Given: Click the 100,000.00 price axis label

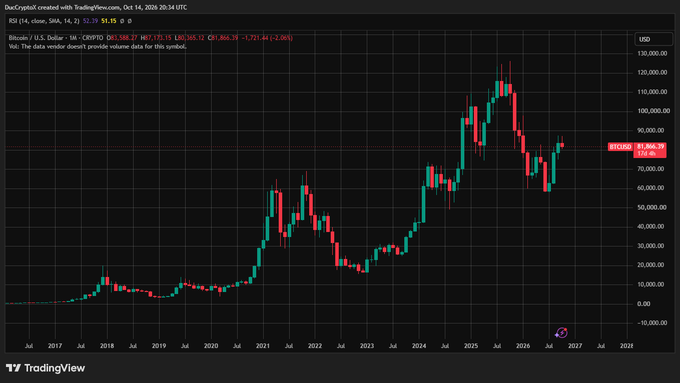Looking at the screenshot, I should tap(654, 111).
